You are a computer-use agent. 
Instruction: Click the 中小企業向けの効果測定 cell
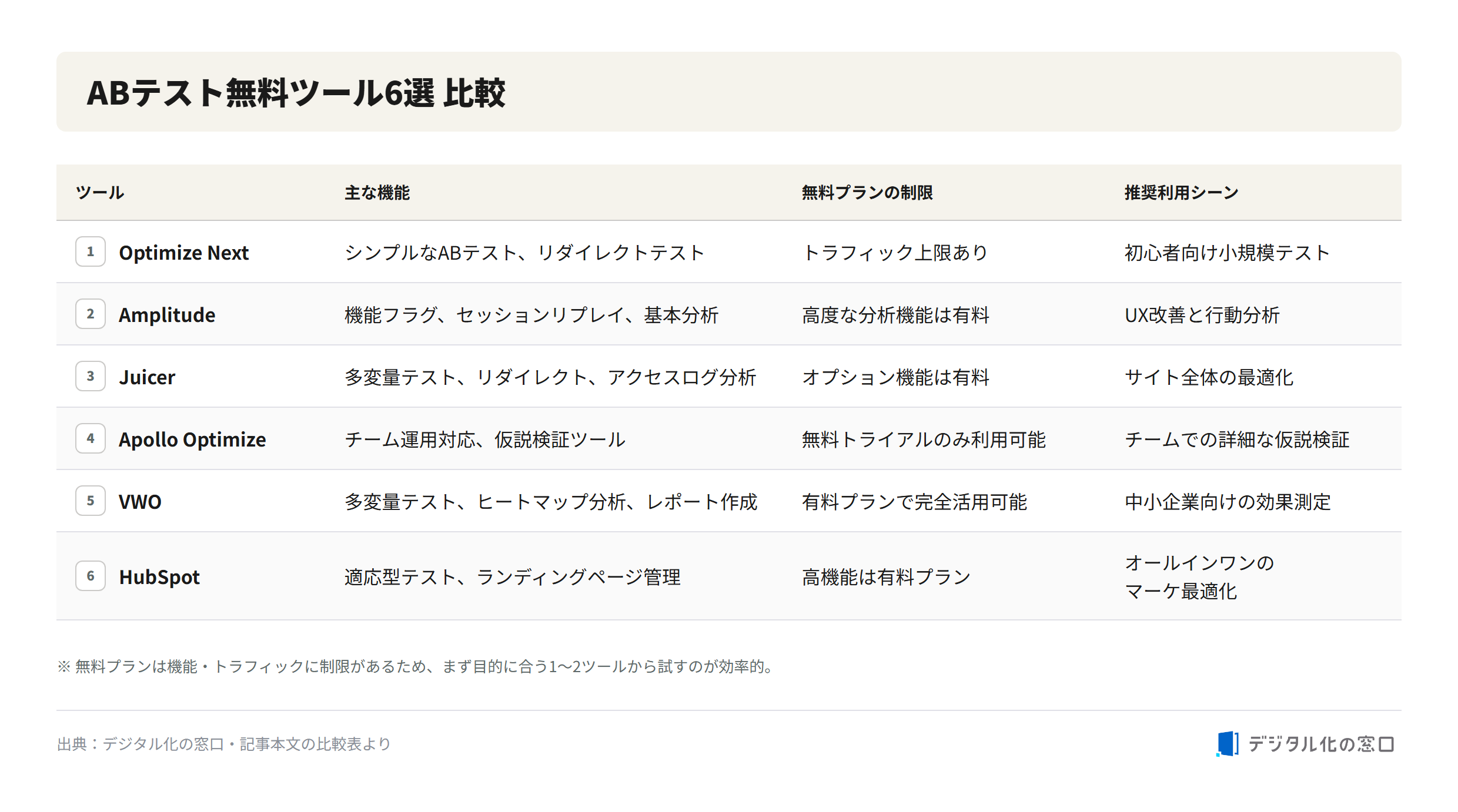tap(1228, 502)
